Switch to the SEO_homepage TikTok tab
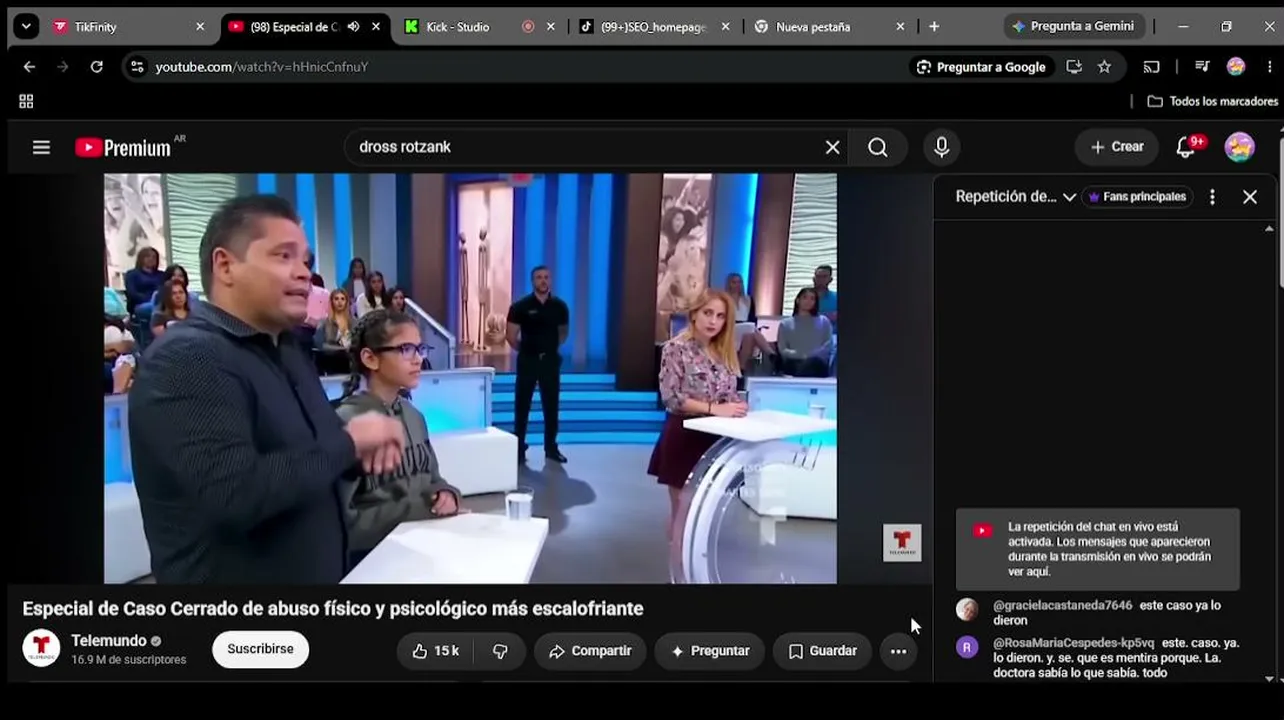This screenshot has width=1284, height=720. pyautogui.click(x=654, y=27)
